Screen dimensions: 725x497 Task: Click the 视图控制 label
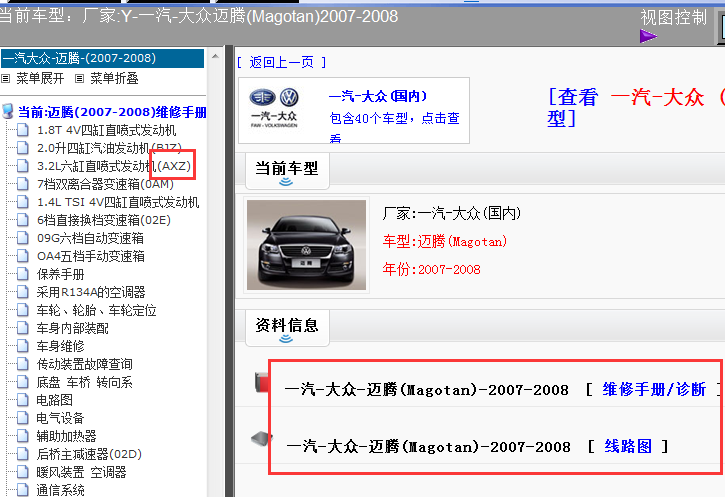tap(674, 18)
